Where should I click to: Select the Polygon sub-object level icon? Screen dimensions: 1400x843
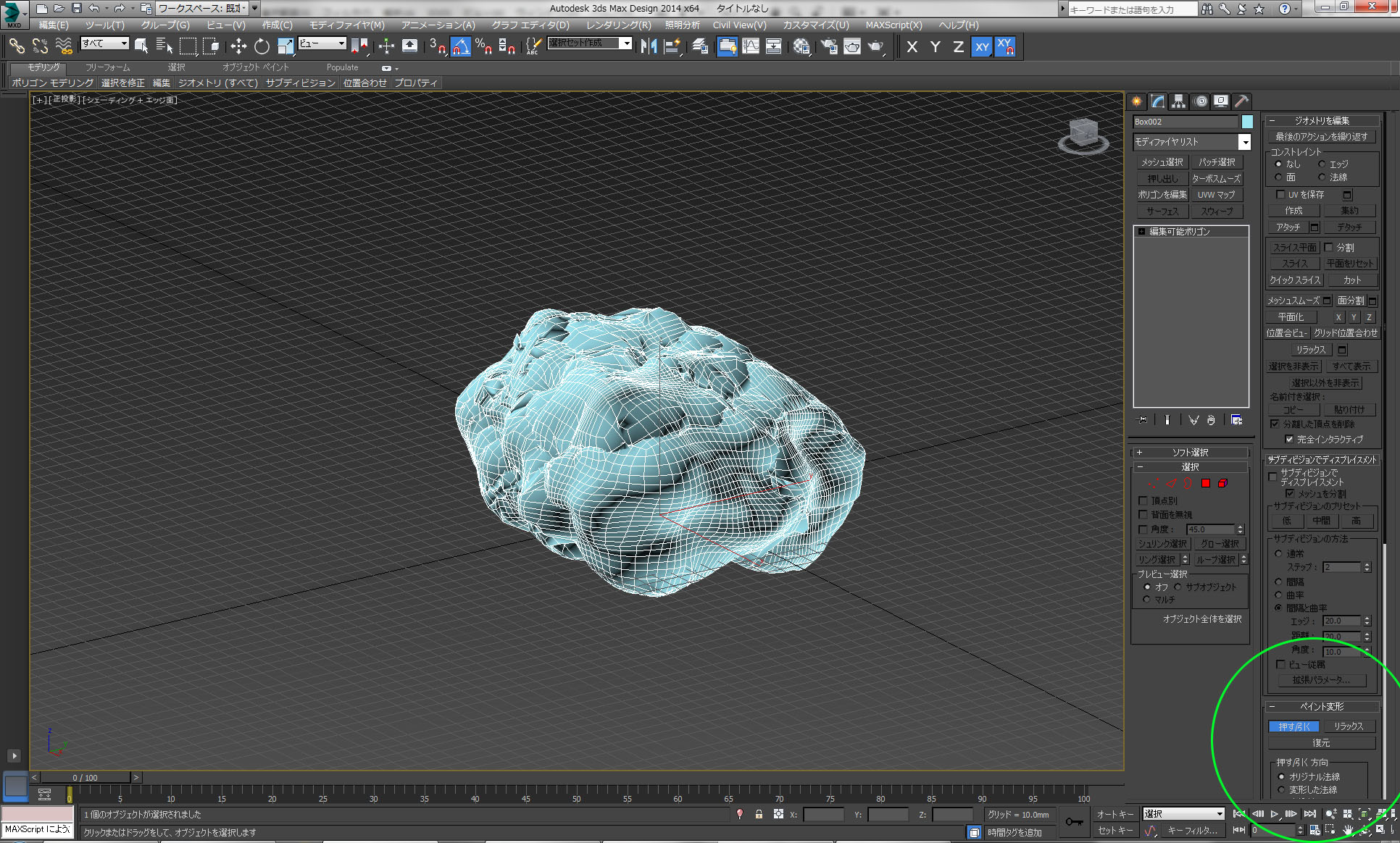point(1206,483)
